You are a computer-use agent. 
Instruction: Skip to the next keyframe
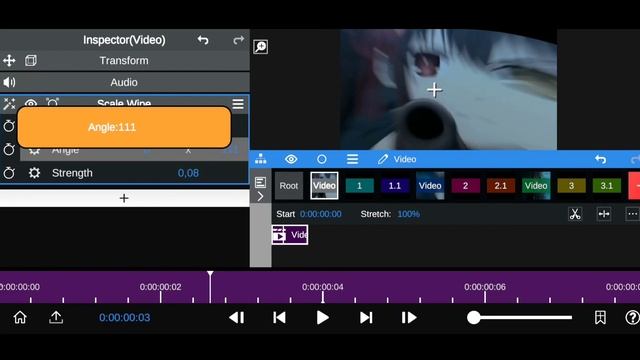click(366, 318)
